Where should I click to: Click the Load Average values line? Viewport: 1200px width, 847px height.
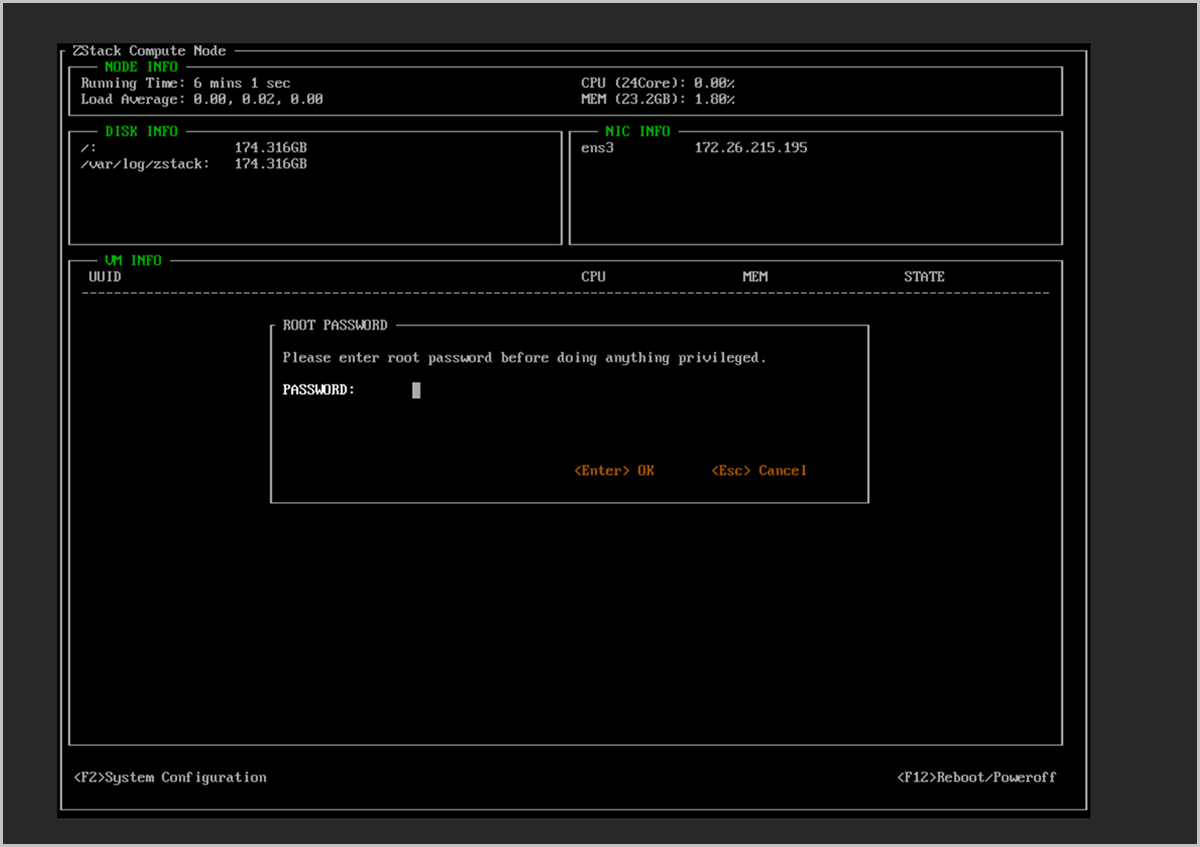202,100
